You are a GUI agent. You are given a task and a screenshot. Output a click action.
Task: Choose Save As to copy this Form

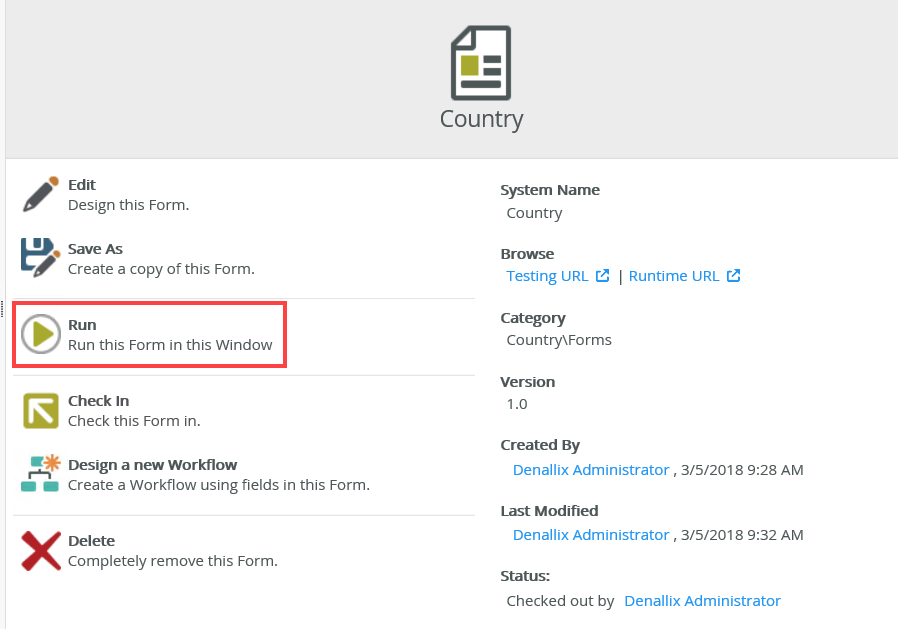(x=95, y=249)
